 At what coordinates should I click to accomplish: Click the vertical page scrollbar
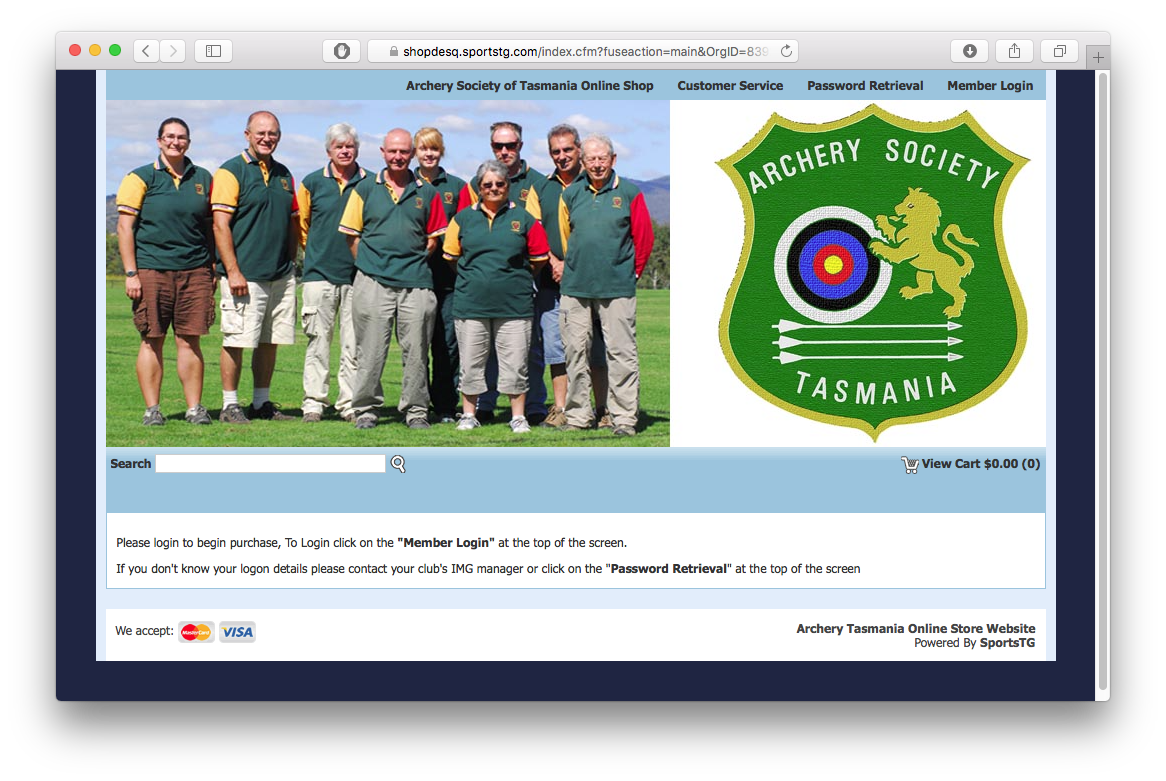click(x=1104, y=379)
